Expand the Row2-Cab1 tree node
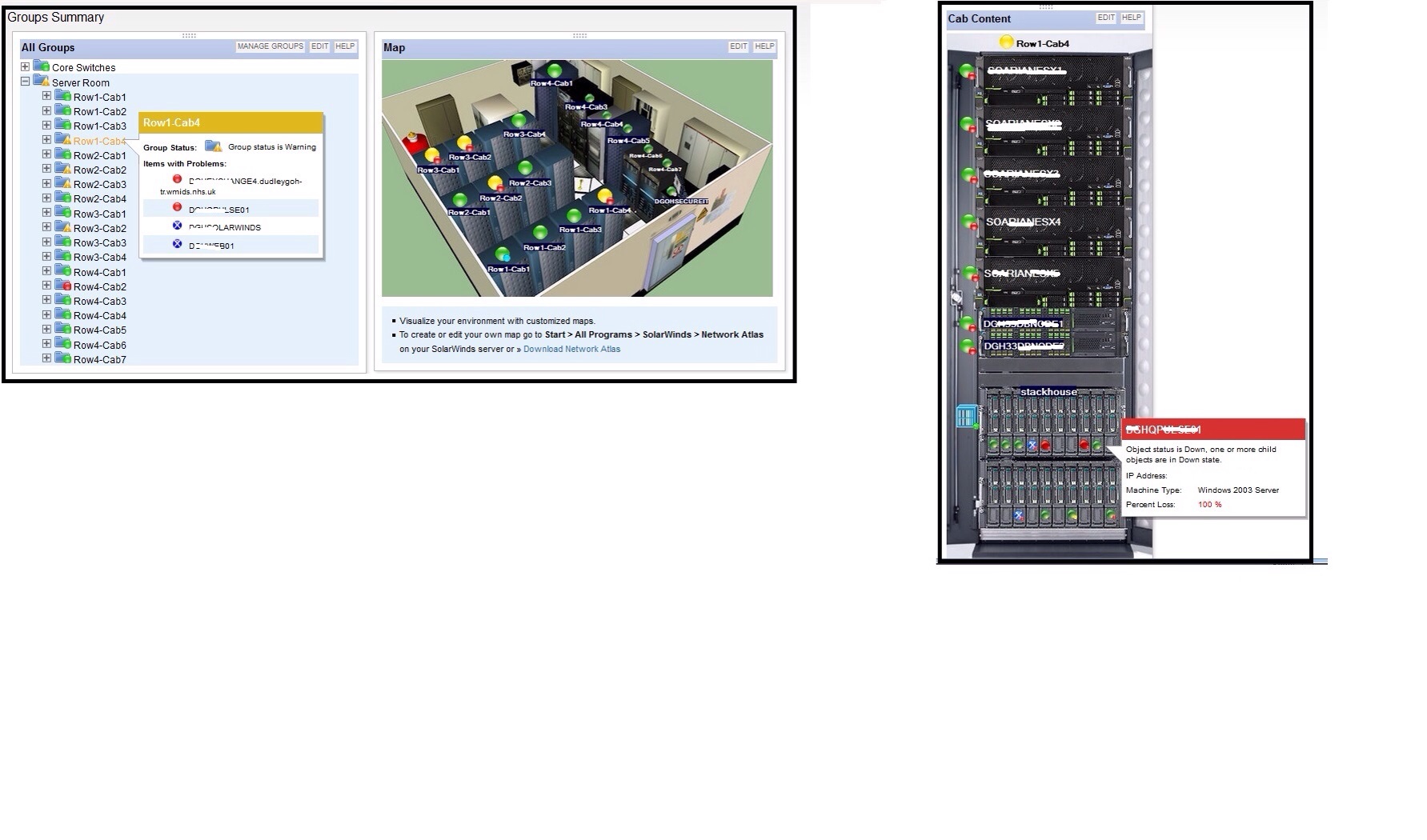This screenshot has width=1427, height=840. click(x=46, y=154)
